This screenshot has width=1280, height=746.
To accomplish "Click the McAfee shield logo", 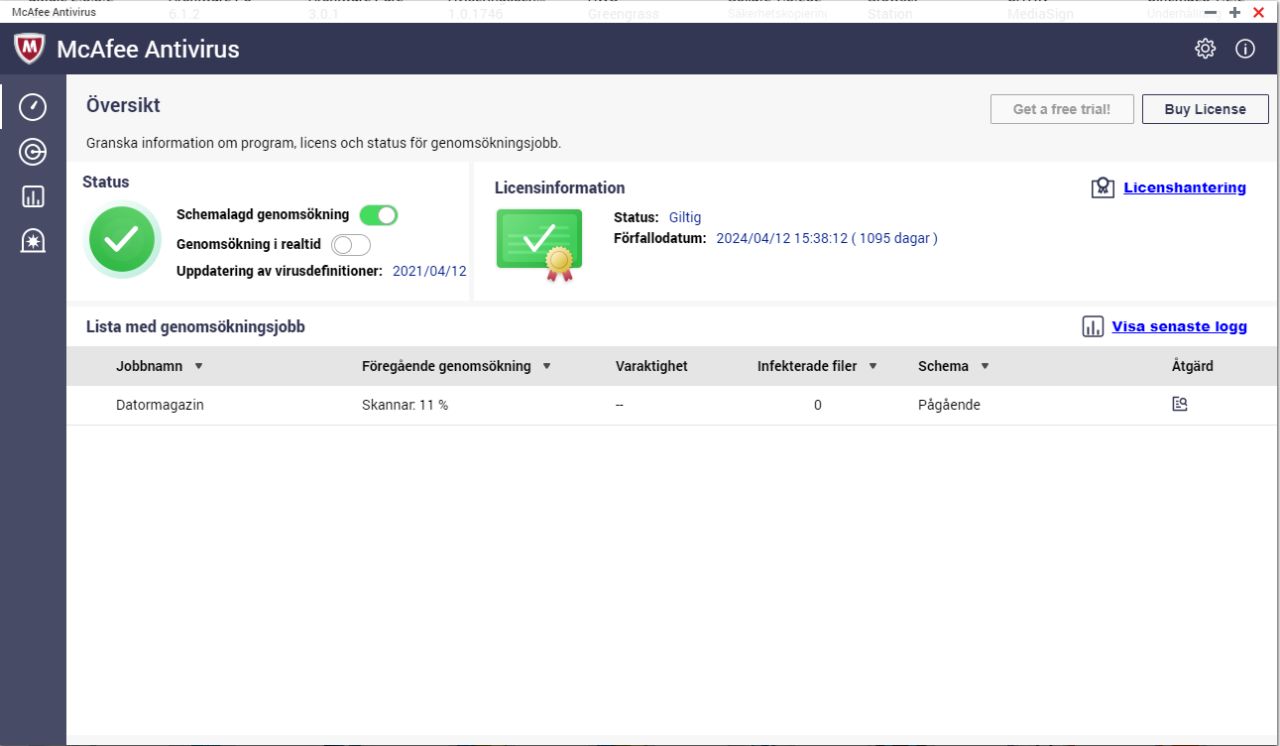I will (x=30, y=48).
